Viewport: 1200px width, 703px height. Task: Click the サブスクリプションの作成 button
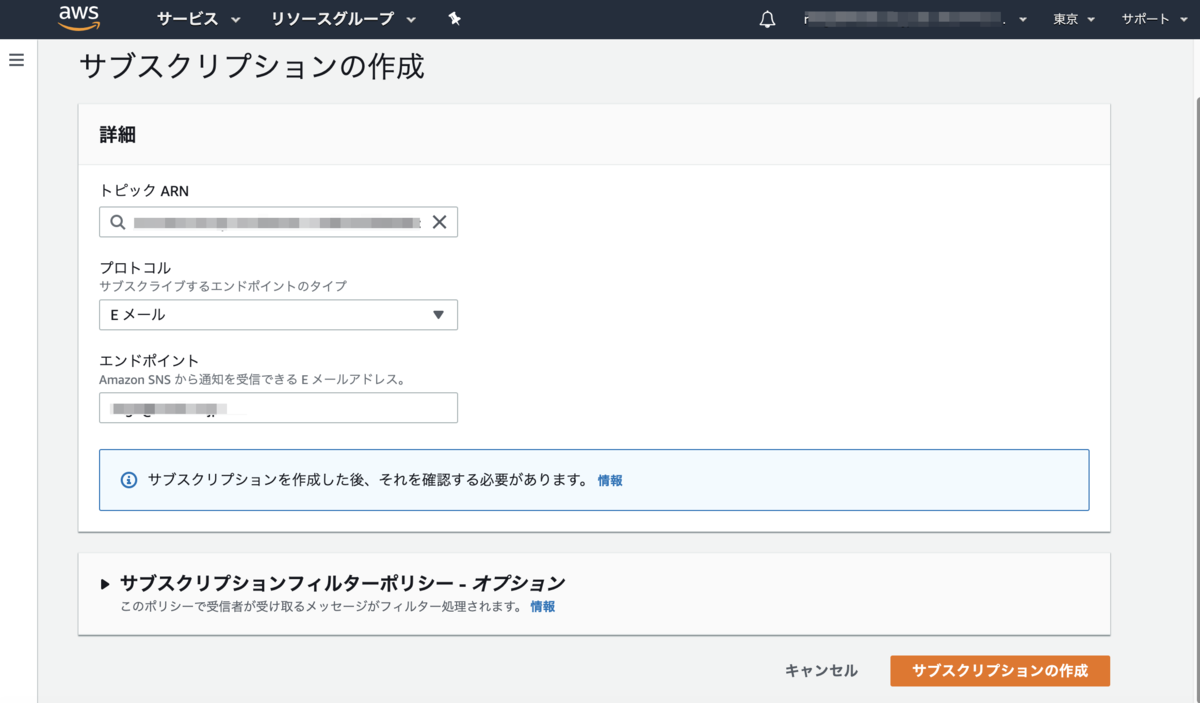click(x=999, y=671)
